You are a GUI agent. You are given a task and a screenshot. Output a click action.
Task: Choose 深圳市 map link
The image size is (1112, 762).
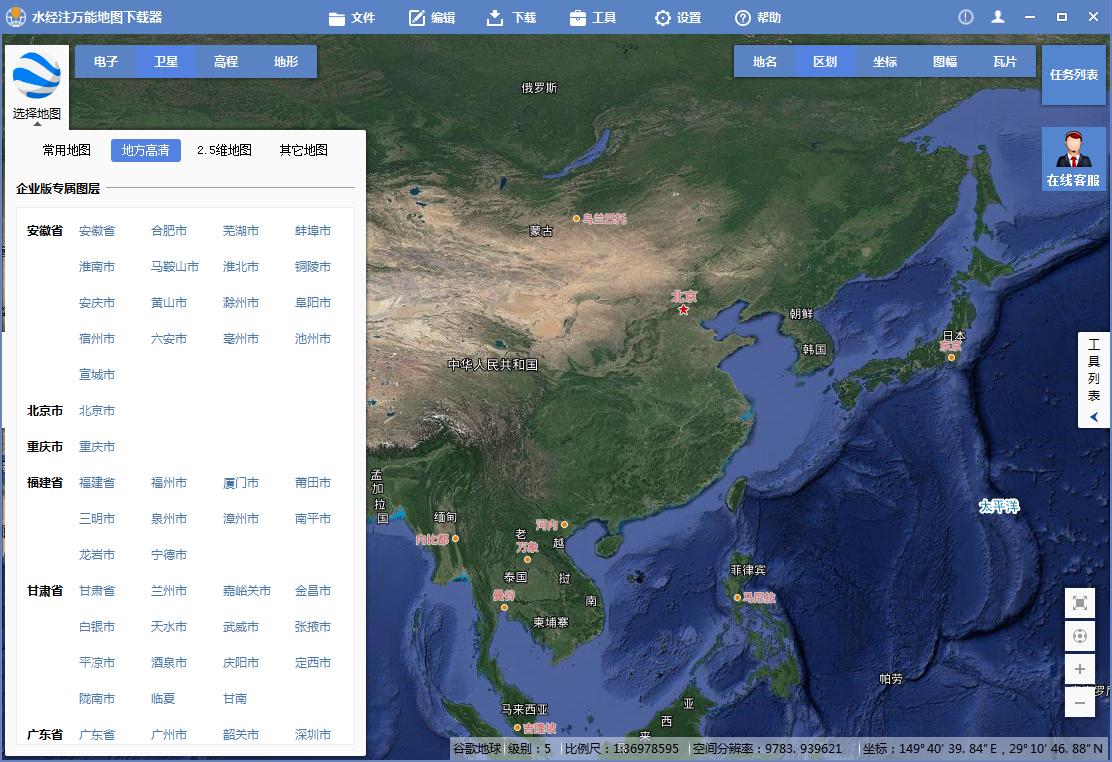click(313, 734)
